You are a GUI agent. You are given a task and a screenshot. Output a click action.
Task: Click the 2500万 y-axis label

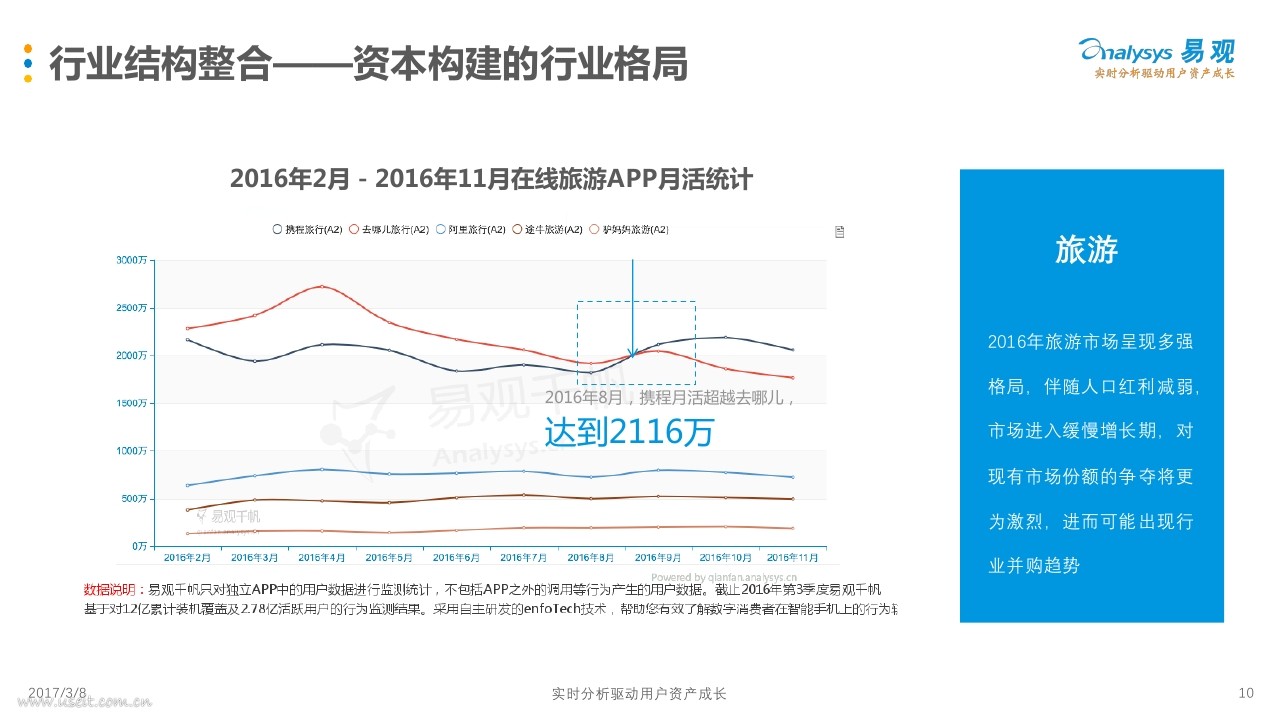click(130, 308)
